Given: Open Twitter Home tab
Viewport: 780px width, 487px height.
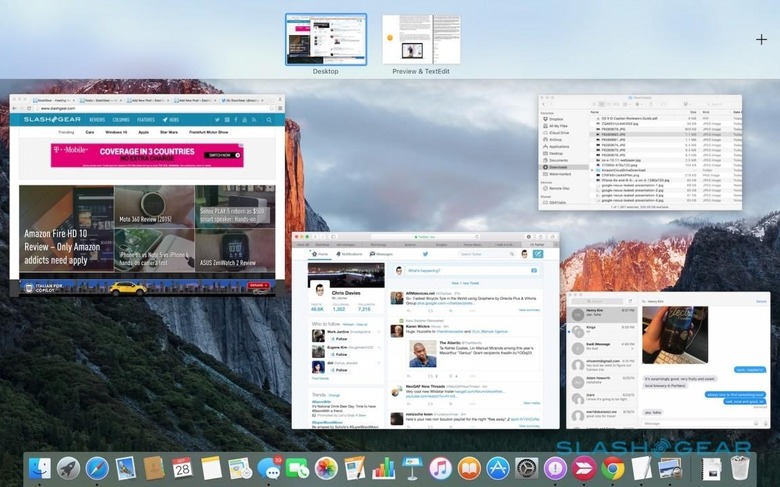Looking at the screenshot, I should pos(320,254).
